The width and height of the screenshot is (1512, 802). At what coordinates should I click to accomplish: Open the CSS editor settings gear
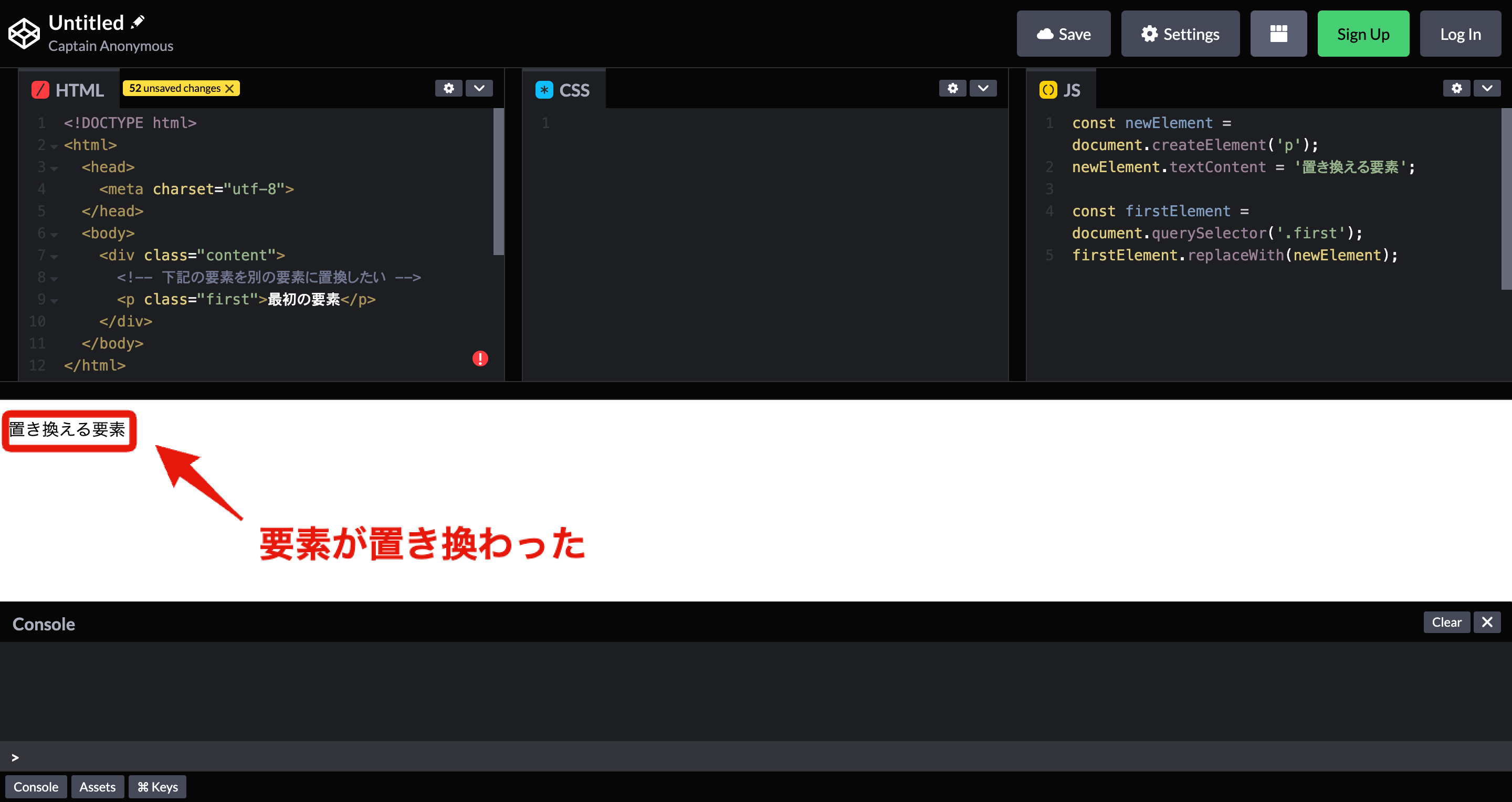[952, 88]
